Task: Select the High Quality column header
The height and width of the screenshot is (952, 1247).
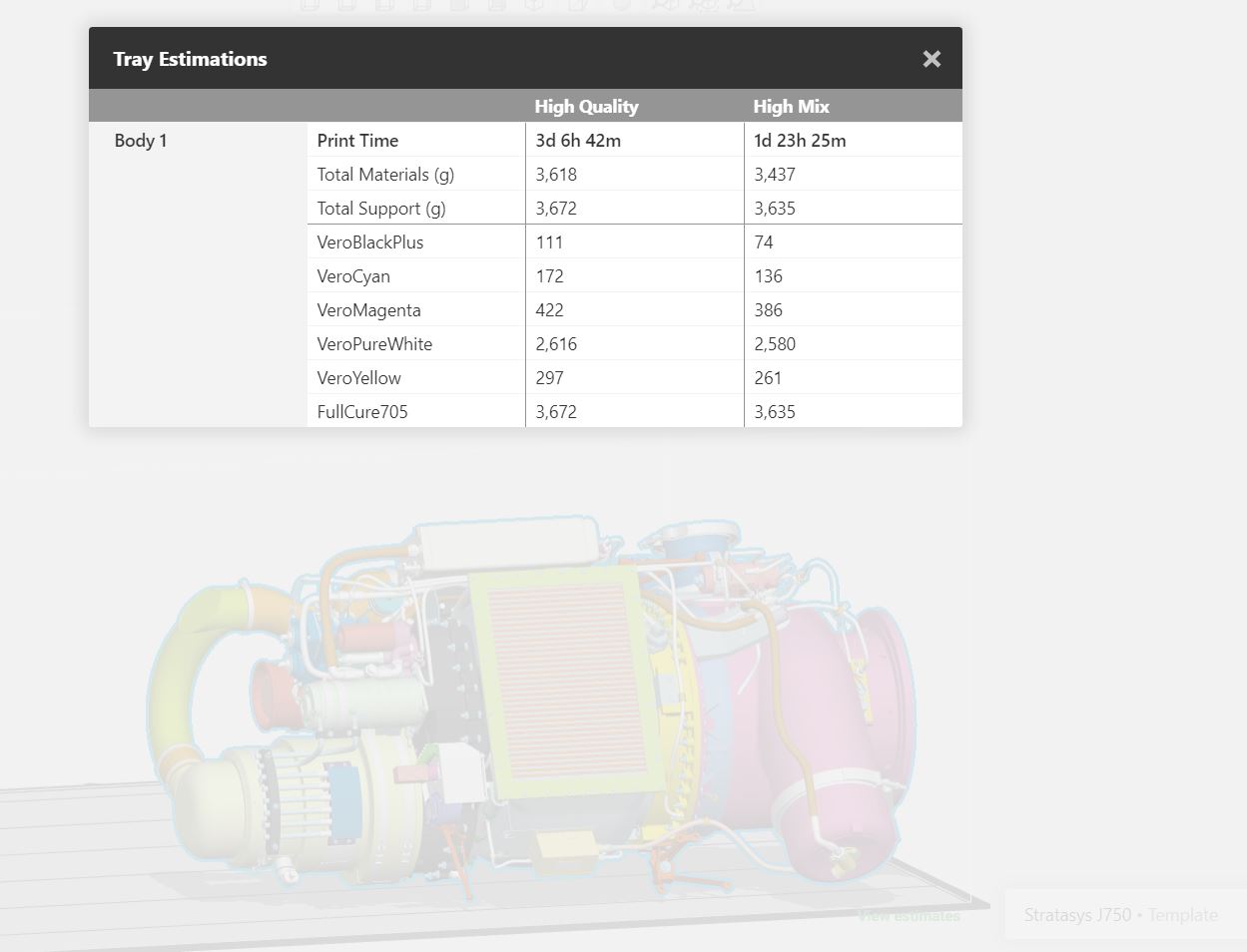Action: point(586,106)
